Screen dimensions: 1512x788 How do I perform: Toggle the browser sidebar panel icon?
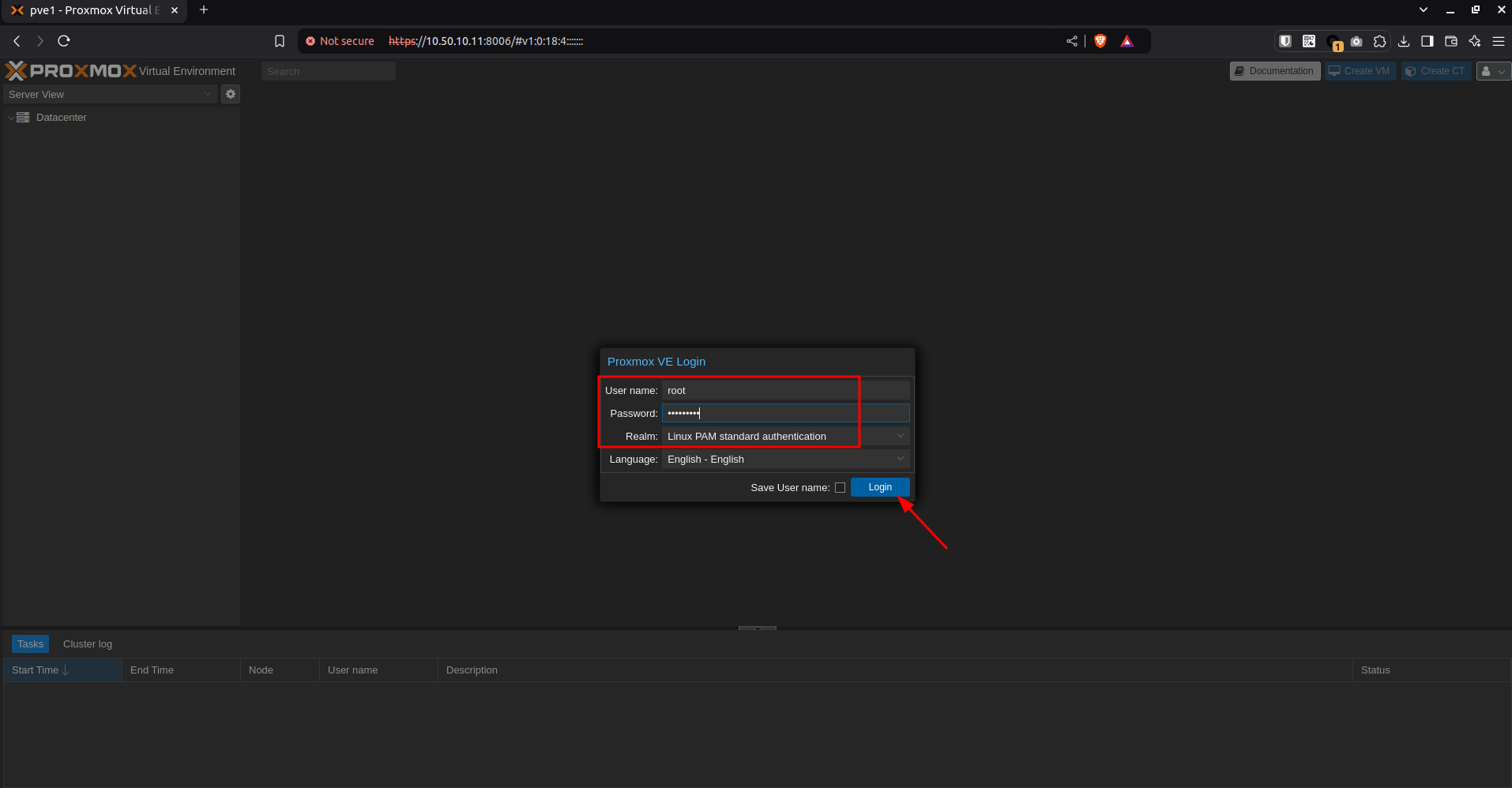pos(1427,41)
